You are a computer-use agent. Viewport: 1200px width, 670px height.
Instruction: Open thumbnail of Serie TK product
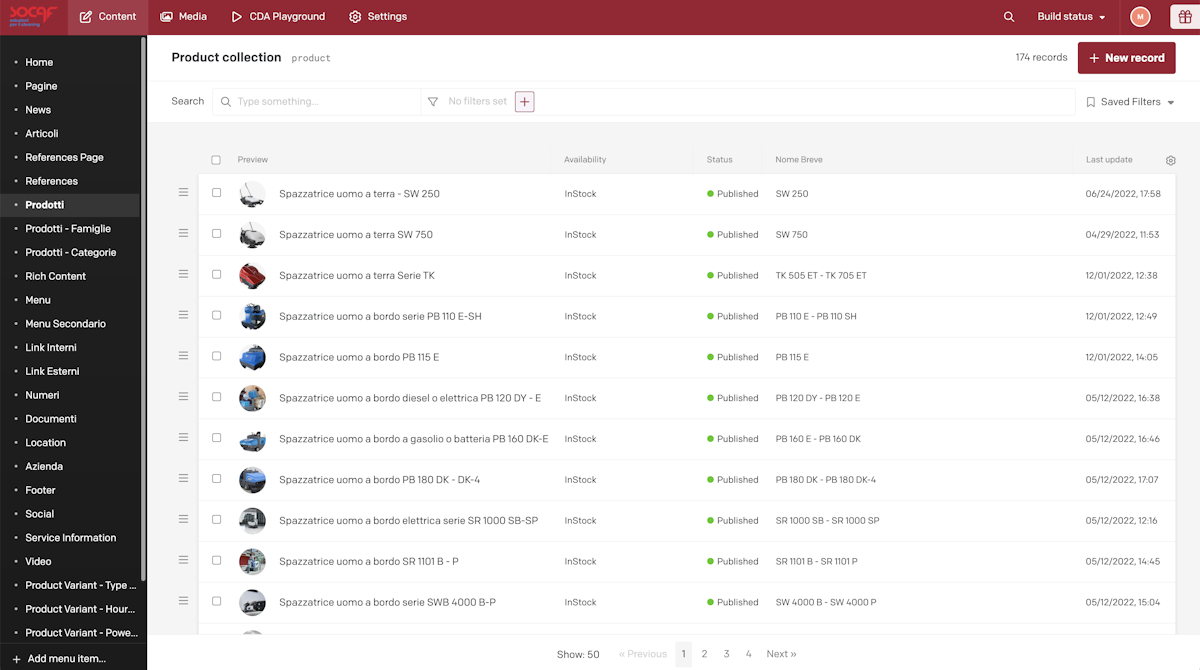coord(252,276)
